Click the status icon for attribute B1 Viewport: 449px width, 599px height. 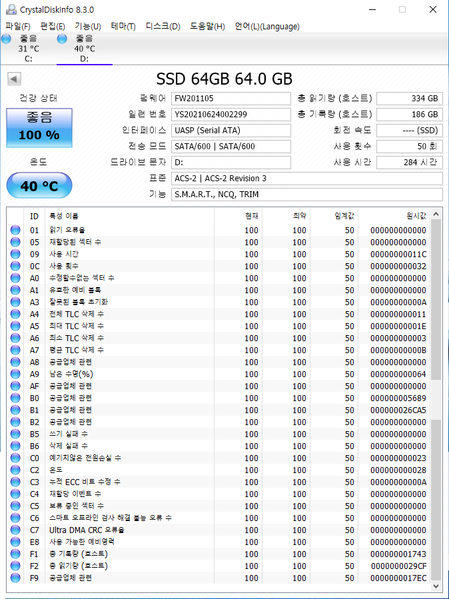point(15,410)
